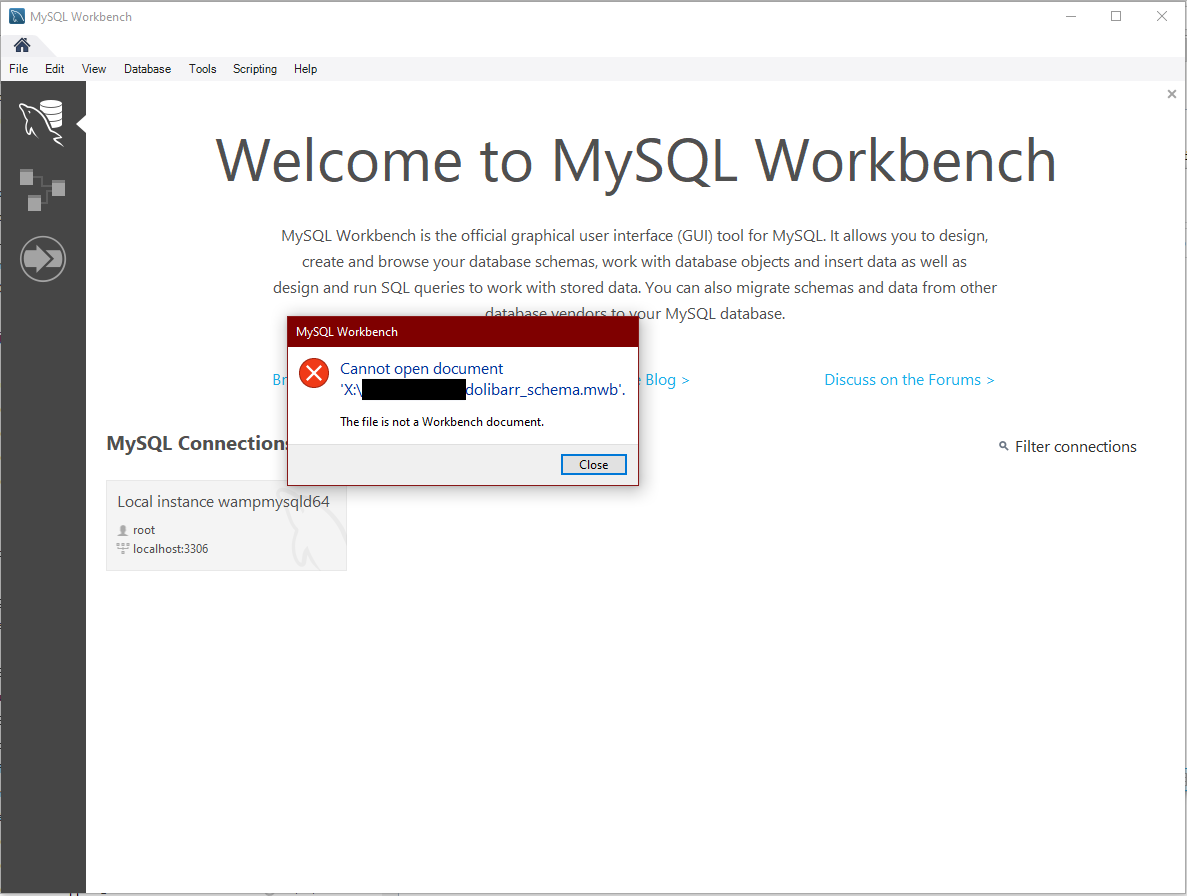1187x896 pixels.
Task: Open the Help menu
Action: (305, 68)
